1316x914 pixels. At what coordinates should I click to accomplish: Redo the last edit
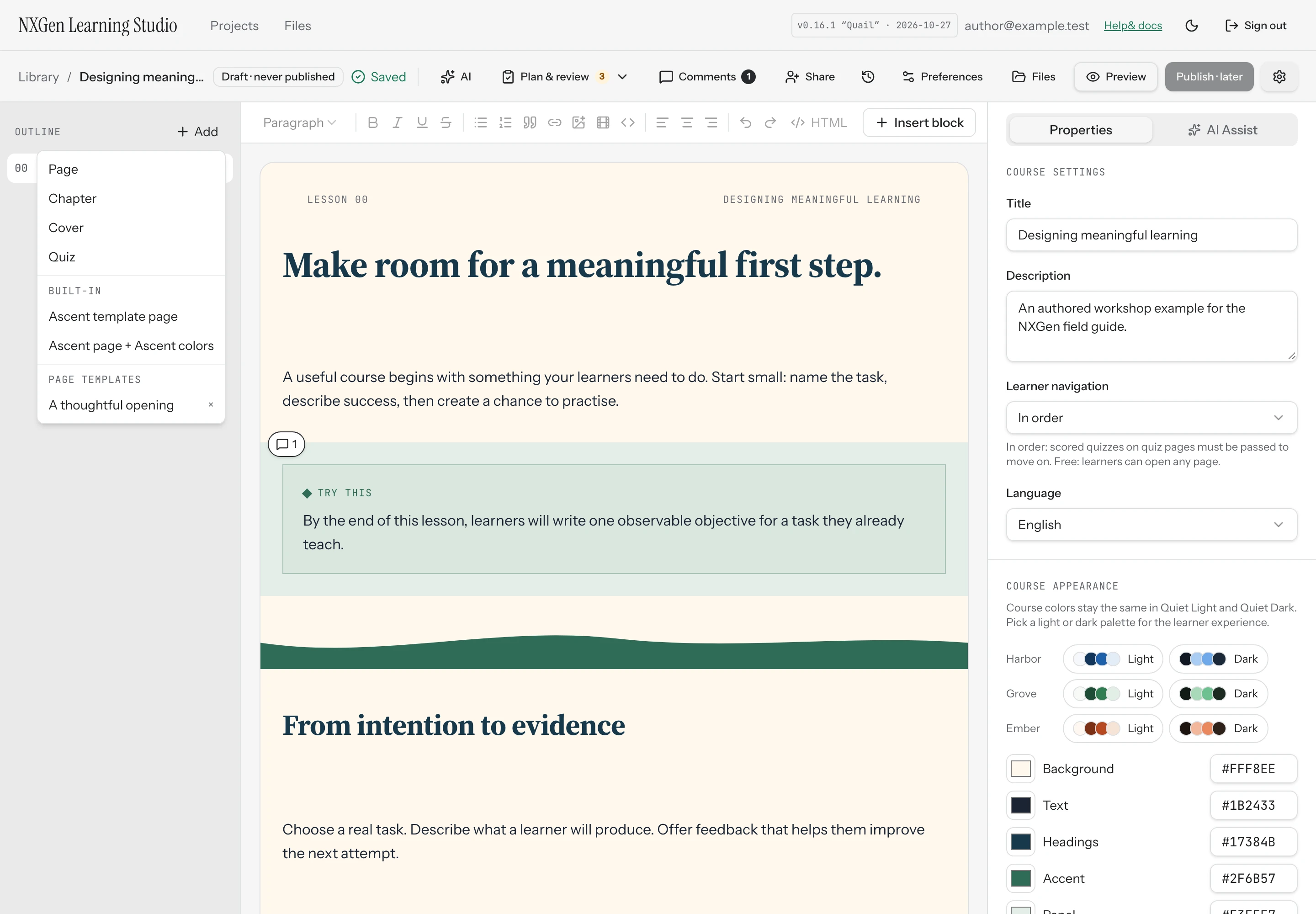point(770,122)
